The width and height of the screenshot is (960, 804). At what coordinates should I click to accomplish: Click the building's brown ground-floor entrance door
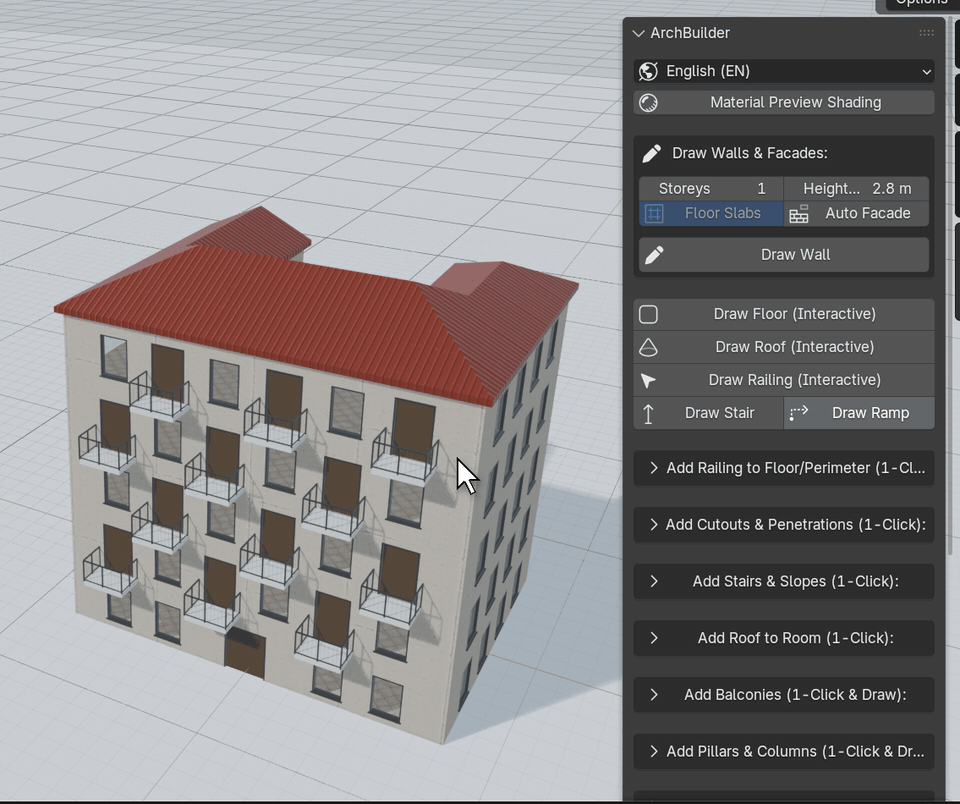click(x=245, y=653)
